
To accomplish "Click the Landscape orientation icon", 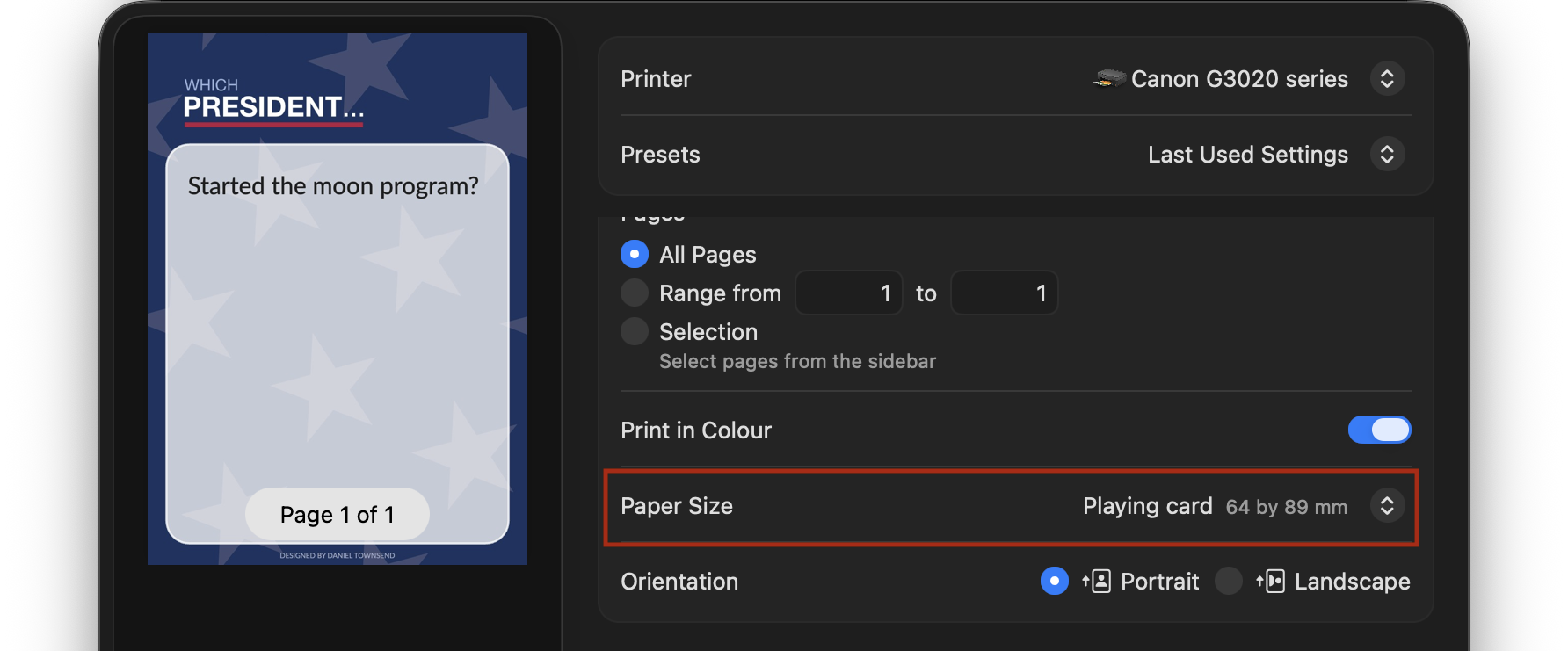I will point(1271,581).
